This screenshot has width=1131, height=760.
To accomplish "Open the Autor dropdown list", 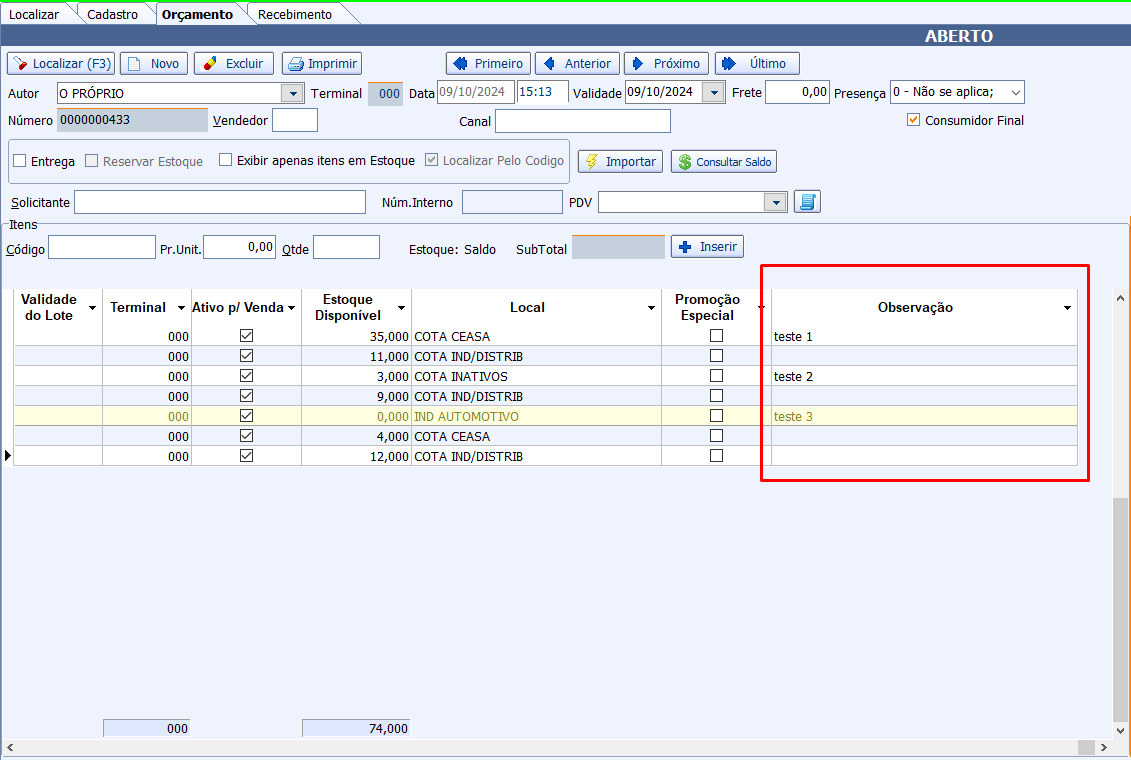I will point(292,93).
